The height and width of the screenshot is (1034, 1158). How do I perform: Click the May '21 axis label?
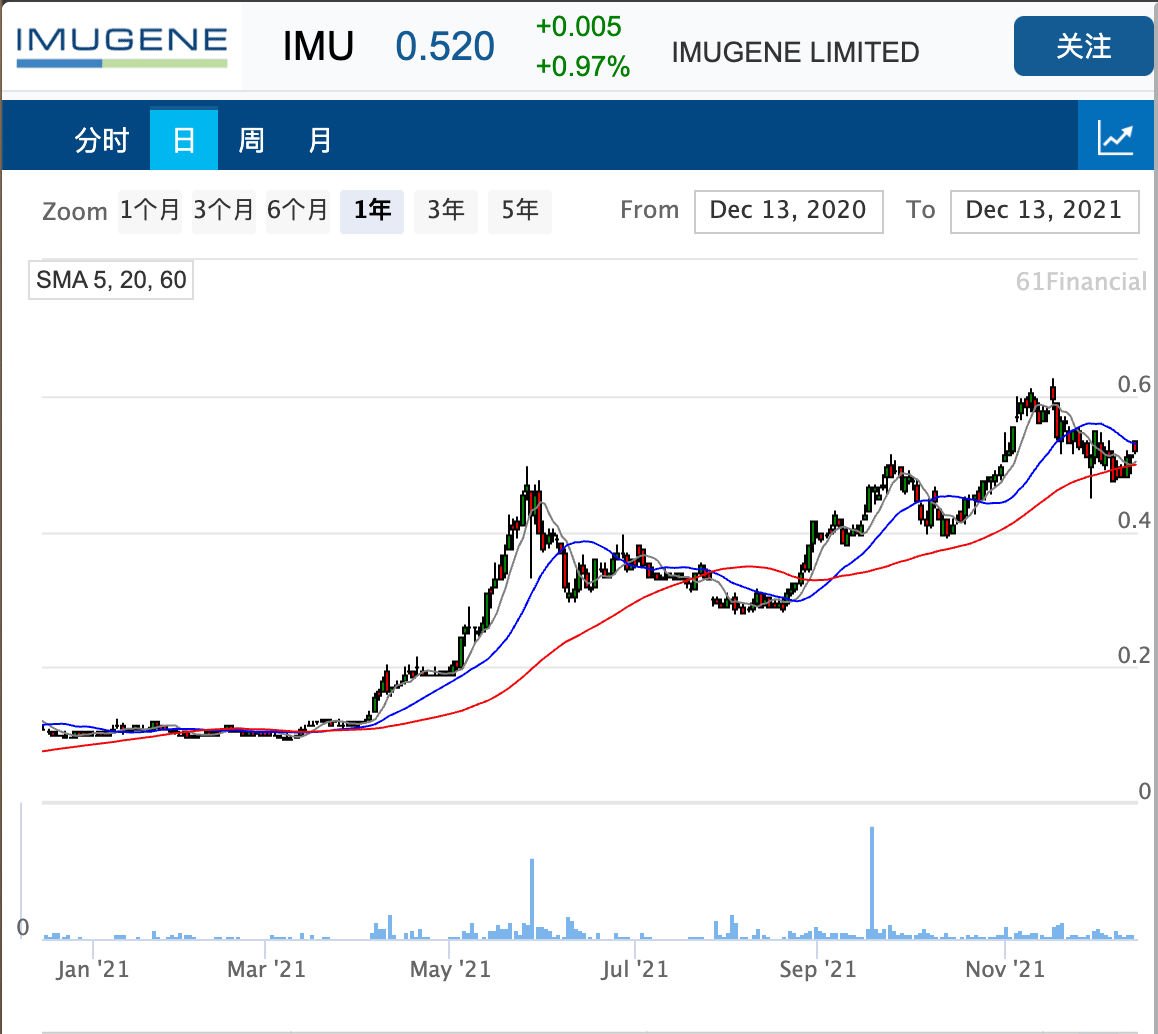coord(450,969)
